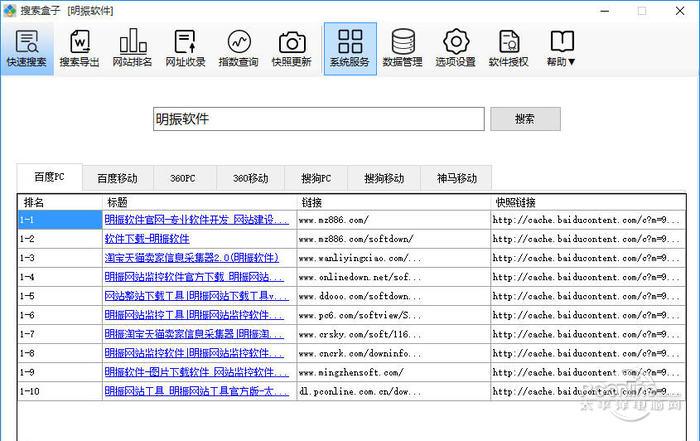
Task: Select the rank cell 1-5
Action: (60, 296)
